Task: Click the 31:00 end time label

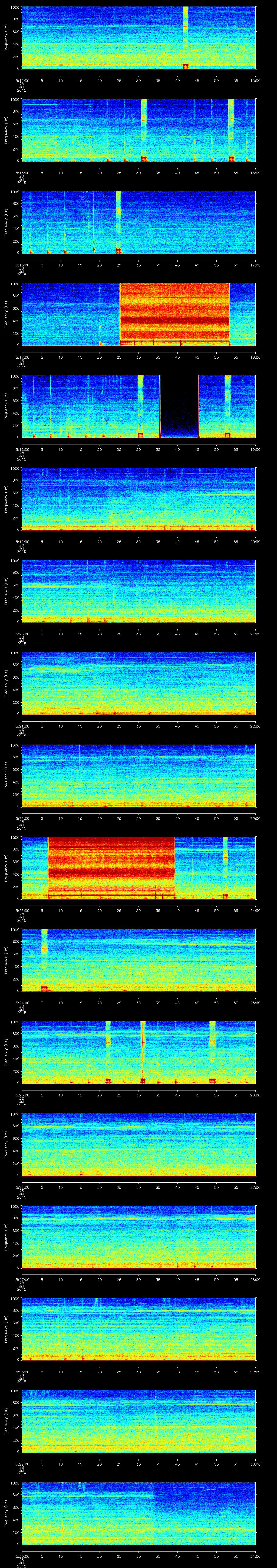Action: [255, 1556]
